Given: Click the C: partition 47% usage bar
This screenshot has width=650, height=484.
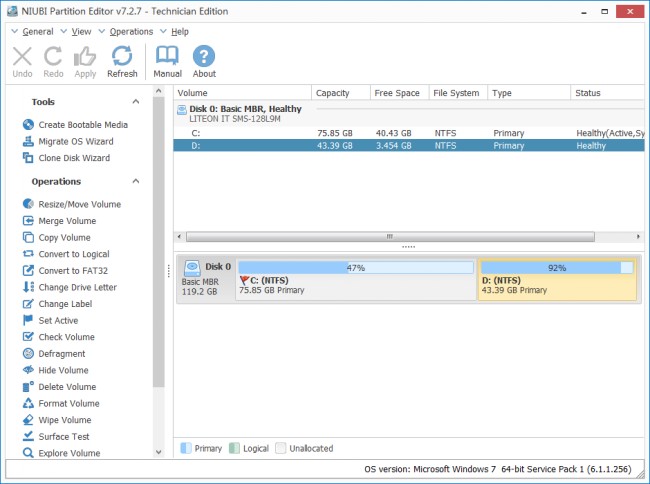Looking at the screenshot, I should (356, 268).
